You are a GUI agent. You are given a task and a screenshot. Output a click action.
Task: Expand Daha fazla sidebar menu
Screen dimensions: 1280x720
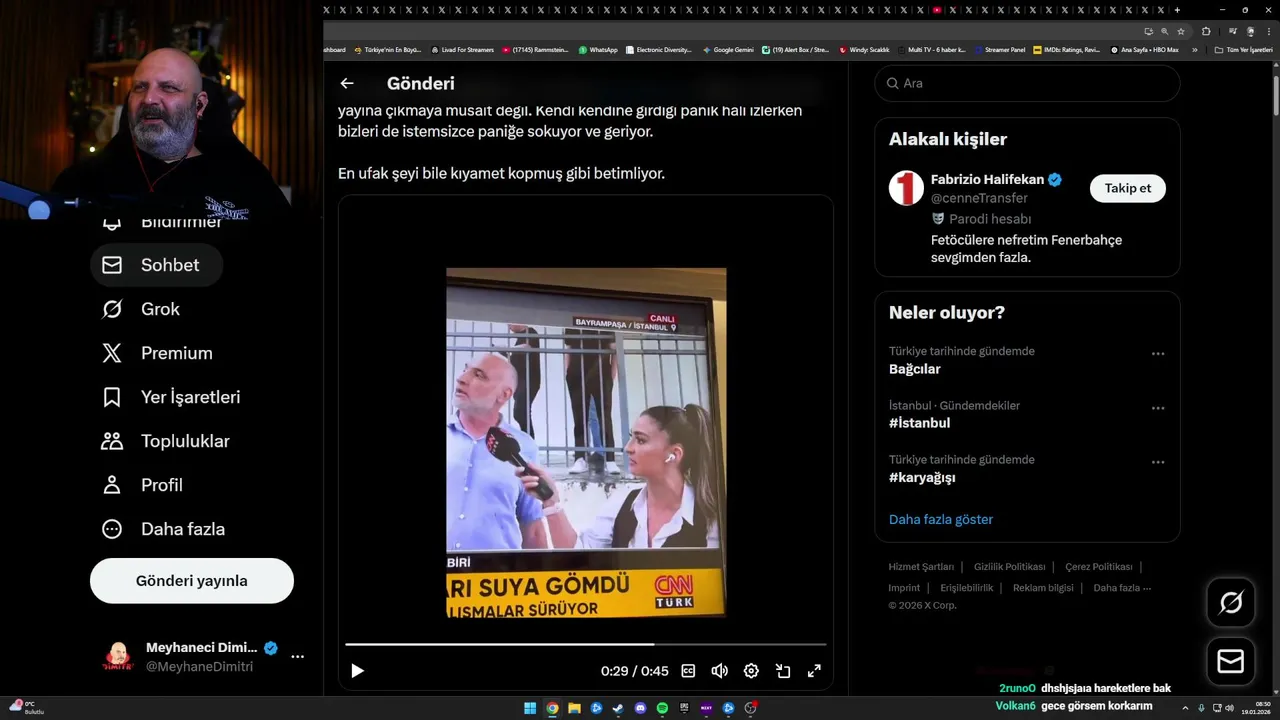pos(163,529)
